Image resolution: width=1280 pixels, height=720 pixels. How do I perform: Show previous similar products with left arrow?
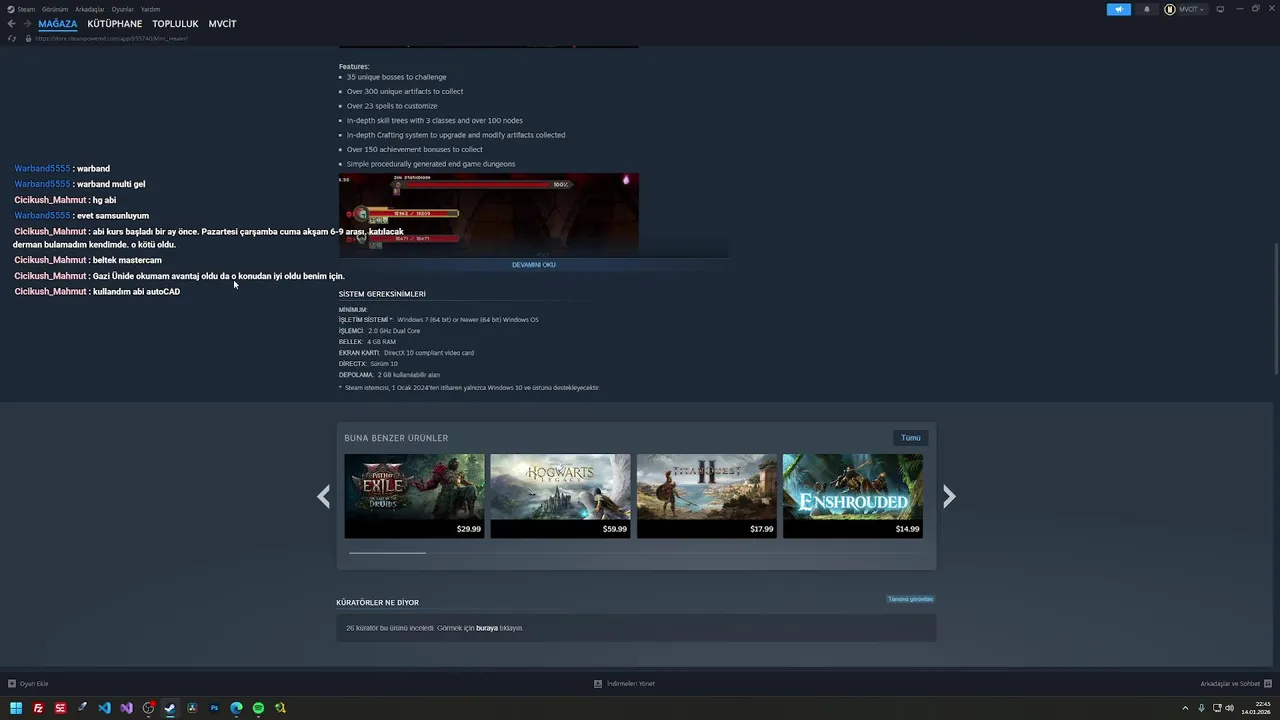coord(323,497)
